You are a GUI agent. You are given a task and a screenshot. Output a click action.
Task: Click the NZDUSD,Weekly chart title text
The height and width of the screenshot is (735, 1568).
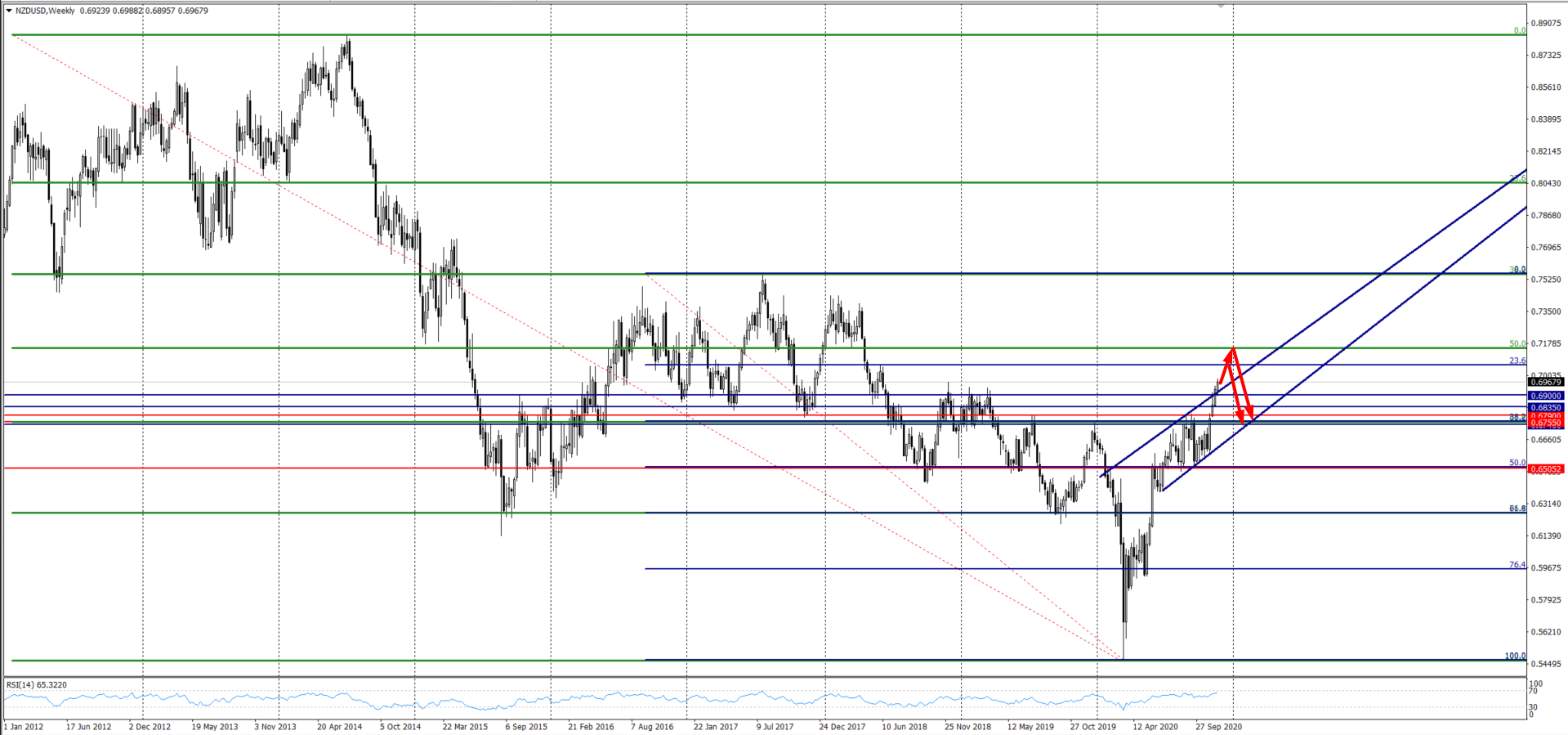point(45,11)
